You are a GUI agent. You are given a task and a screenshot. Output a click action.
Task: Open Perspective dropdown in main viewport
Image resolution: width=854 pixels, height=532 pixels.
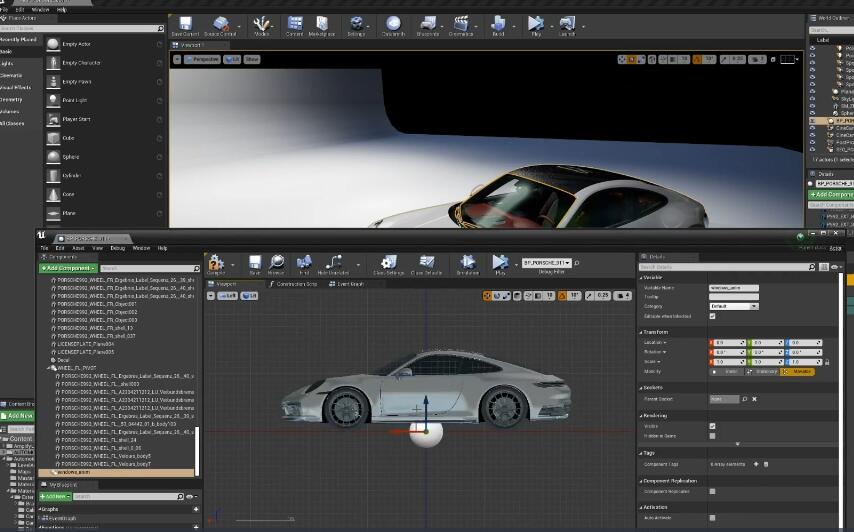point(202,59)
